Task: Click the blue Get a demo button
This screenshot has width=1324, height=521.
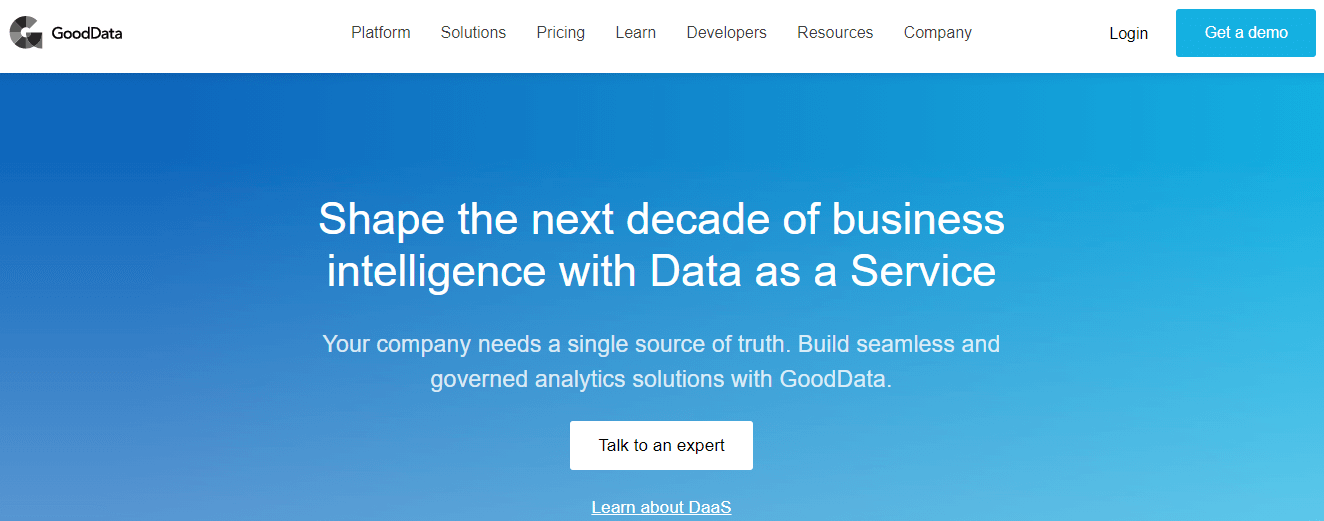Action: click(1246, 33)
